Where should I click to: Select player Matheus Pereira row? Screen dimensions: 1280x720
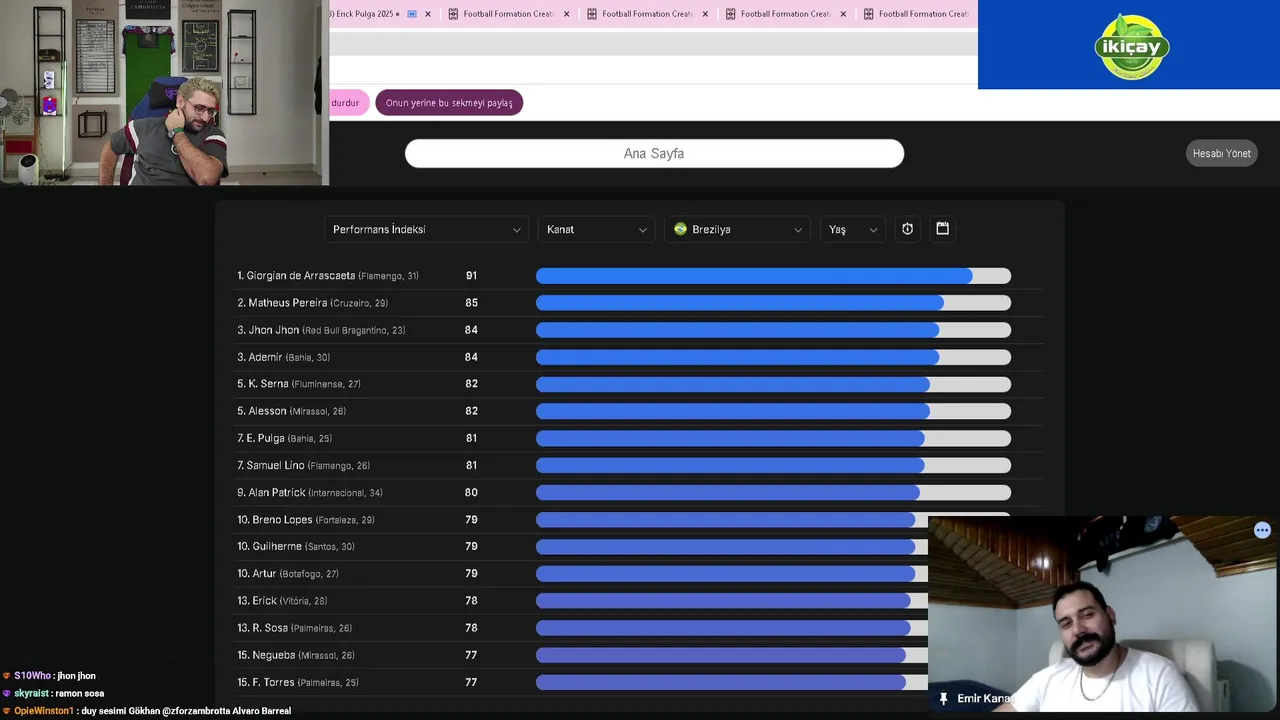tap(638, 303)
